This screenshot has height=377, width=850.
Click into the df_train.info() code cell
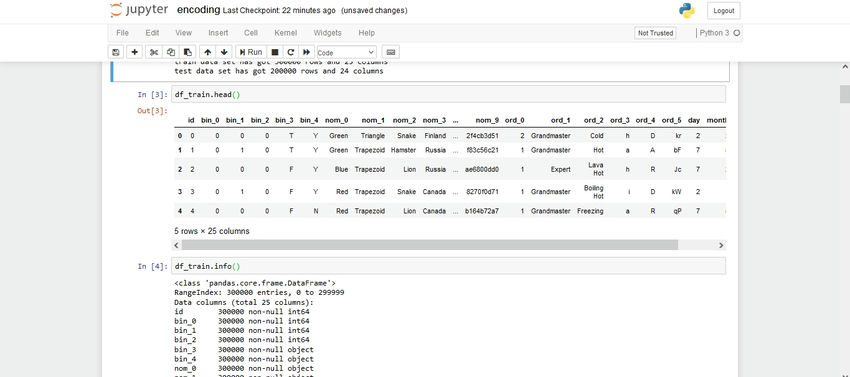[448, 266]
